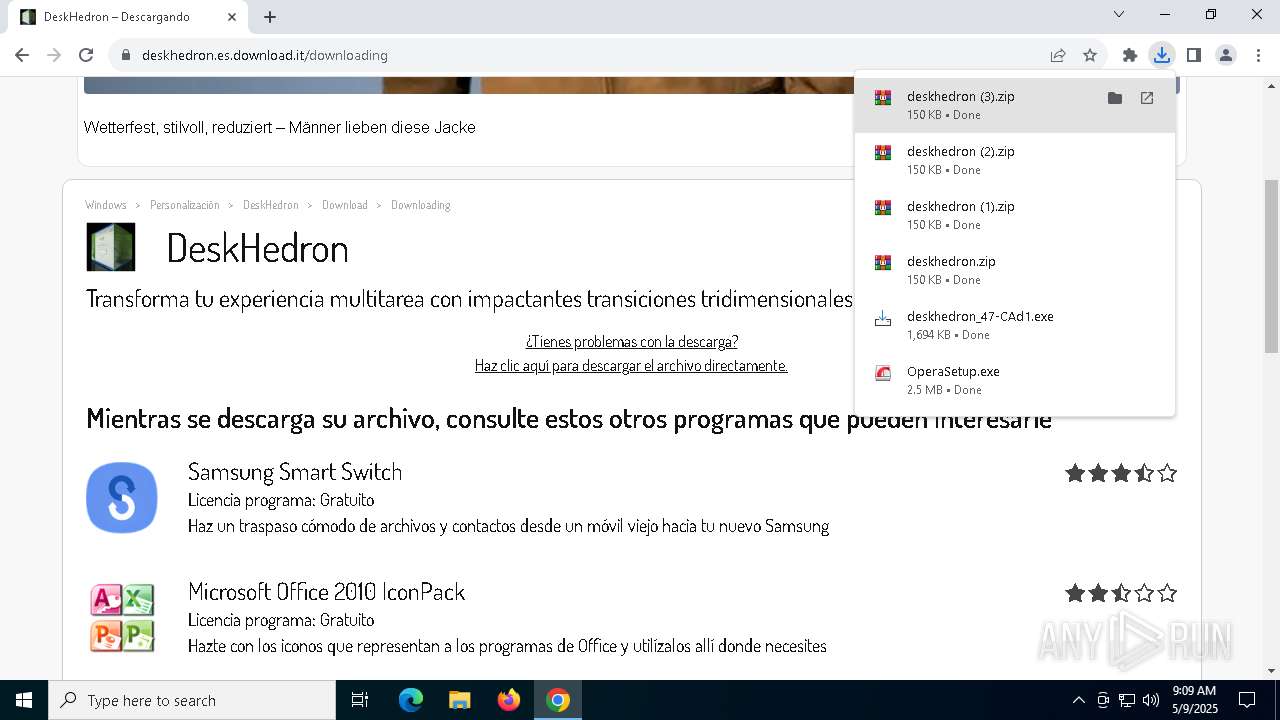Open the Microsoft Office 2010 IconPack title
Image resolution: width=1280 pixels, height=720 pixels.
tap(327, 592)
